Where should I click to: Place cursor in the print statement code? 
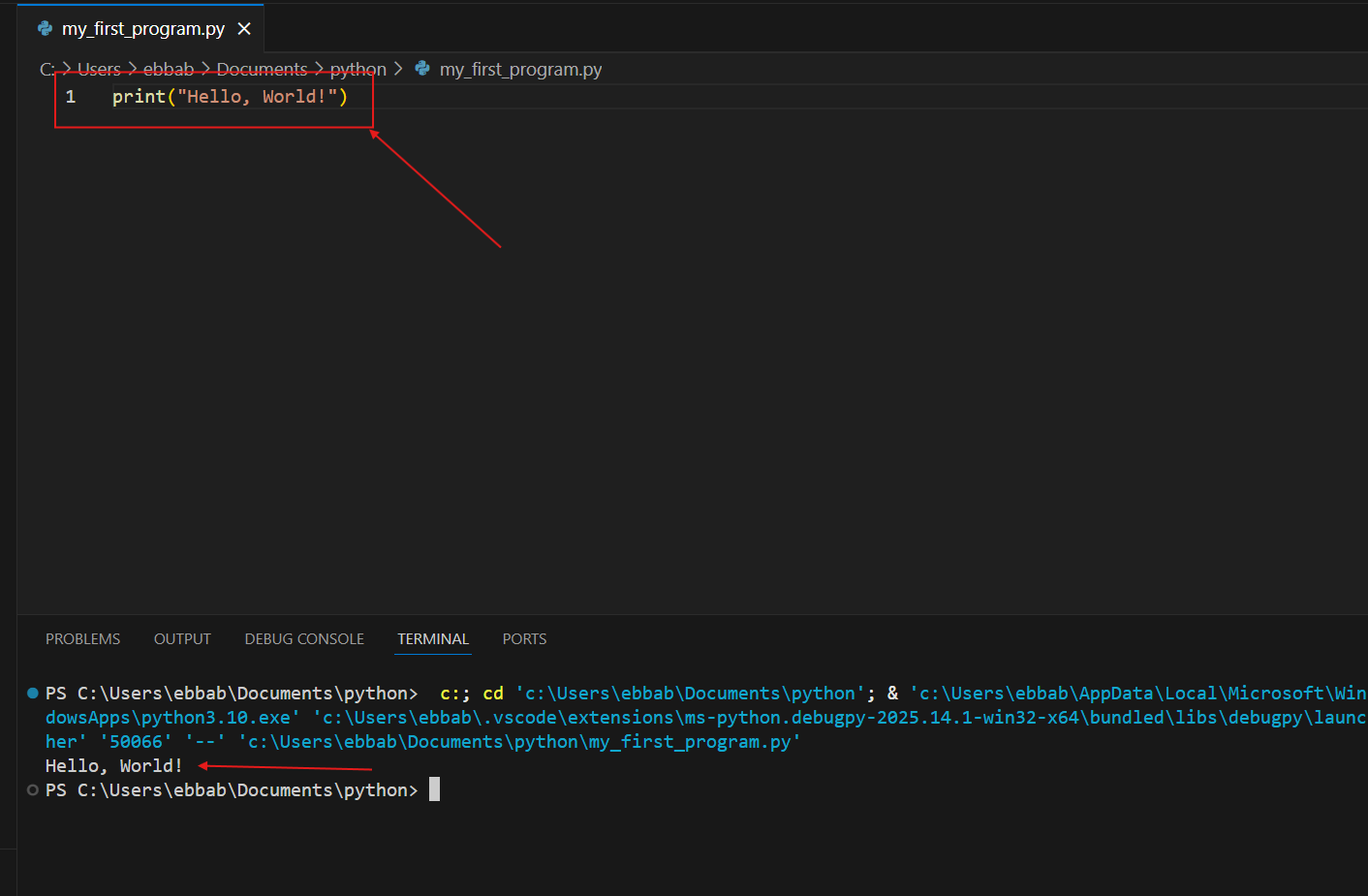230,97
